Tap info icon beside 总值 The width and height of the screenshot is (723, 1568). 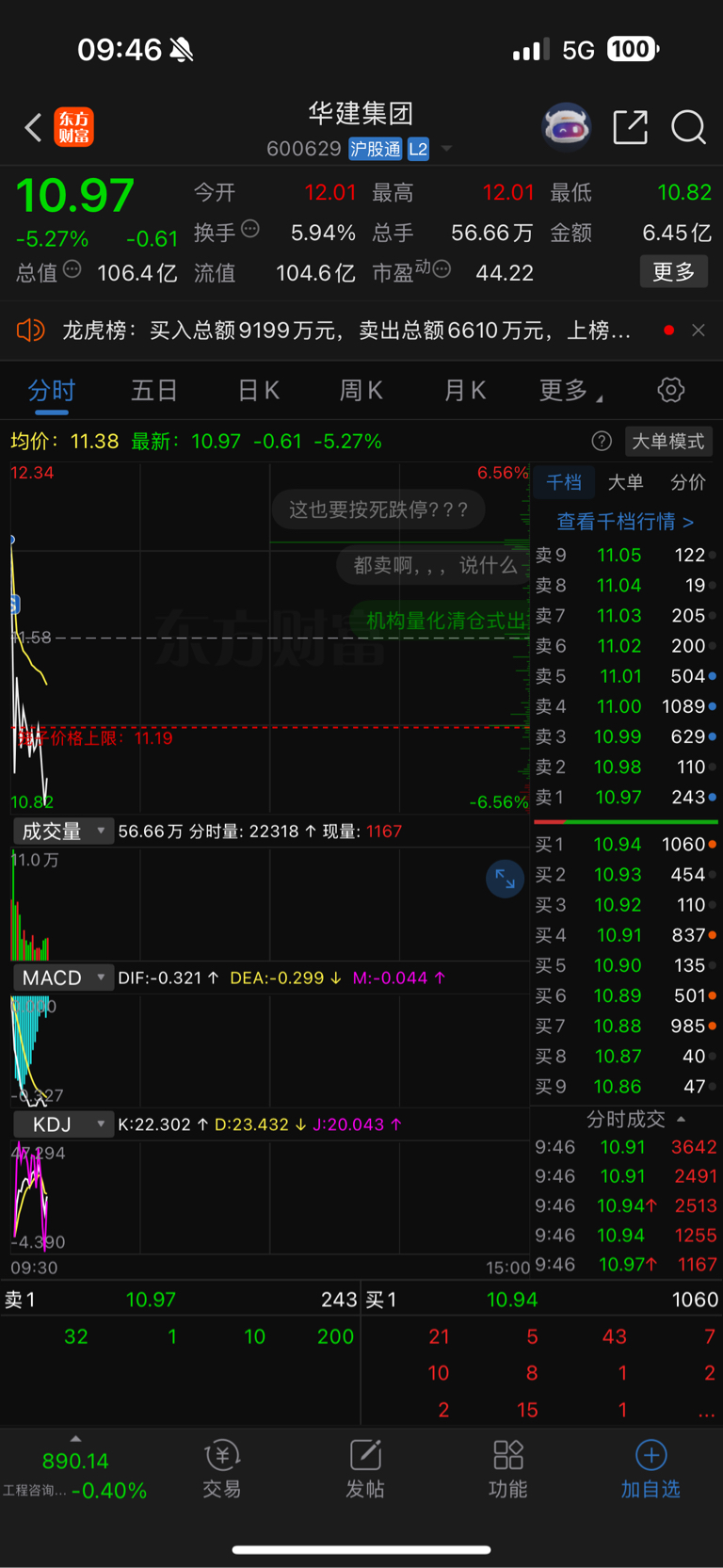pos(72,269)
